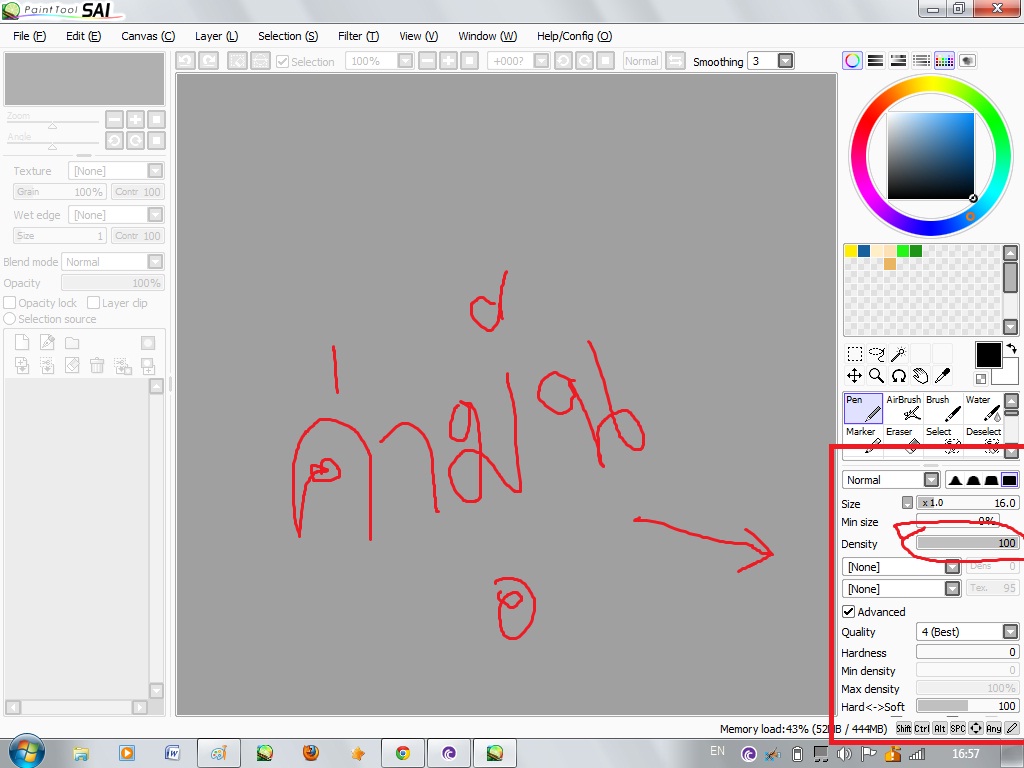Click the SPC modifier button
The width and height of the screenshot is (1024, 768).
(957, 728)
